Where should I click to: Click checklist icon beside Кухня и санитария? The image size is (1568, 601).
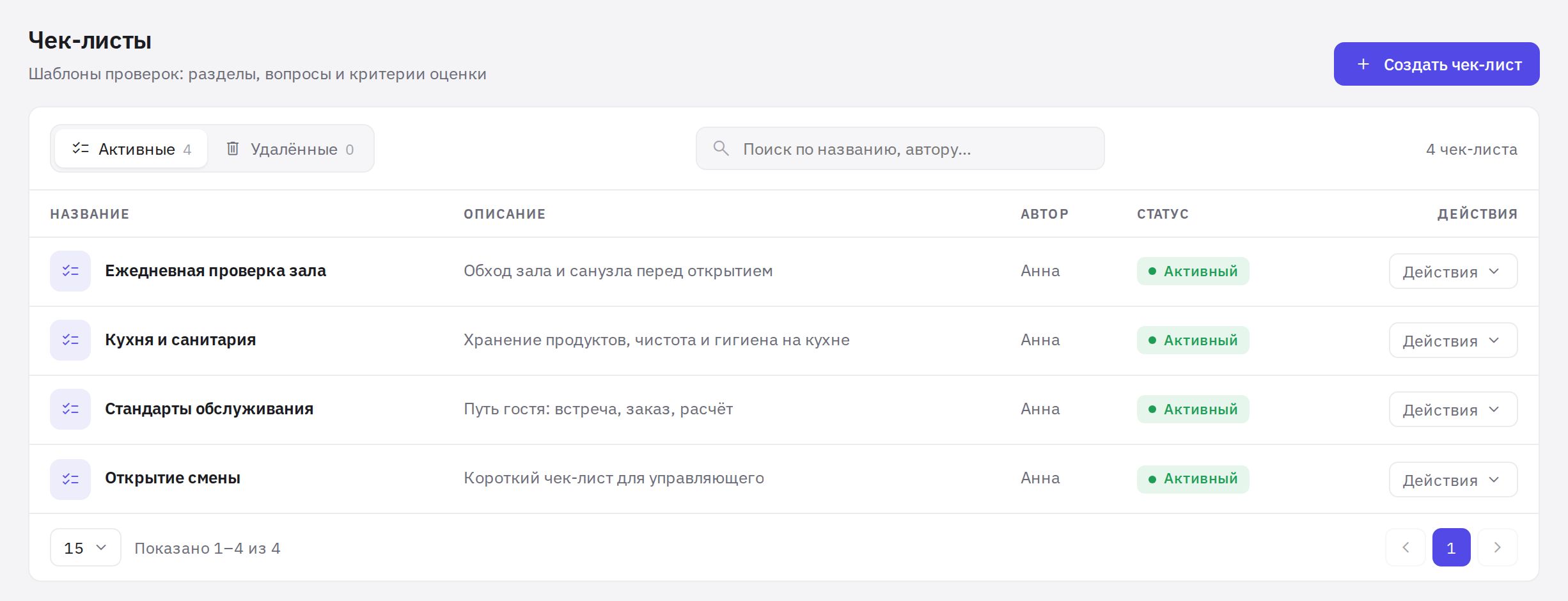70,340
